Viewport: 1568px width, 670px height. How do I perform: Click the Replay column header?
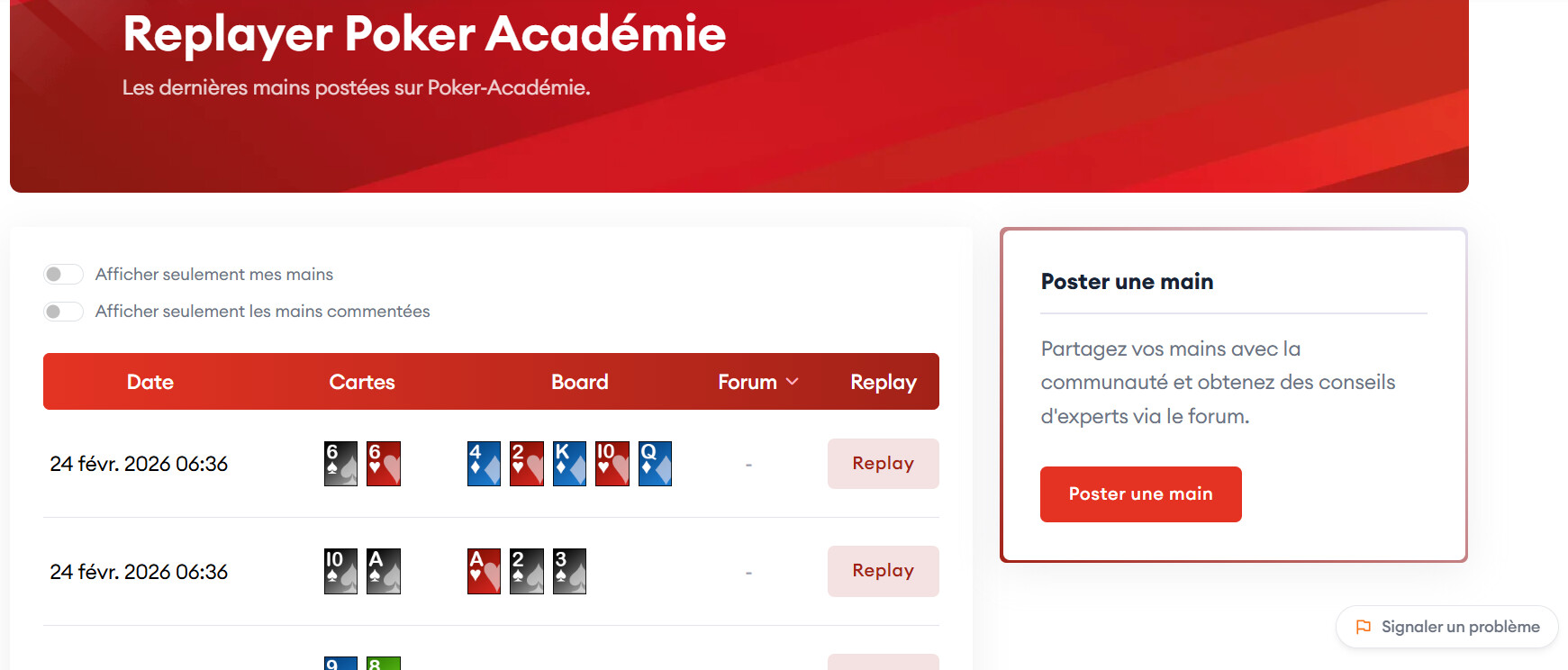pos(883,382)
